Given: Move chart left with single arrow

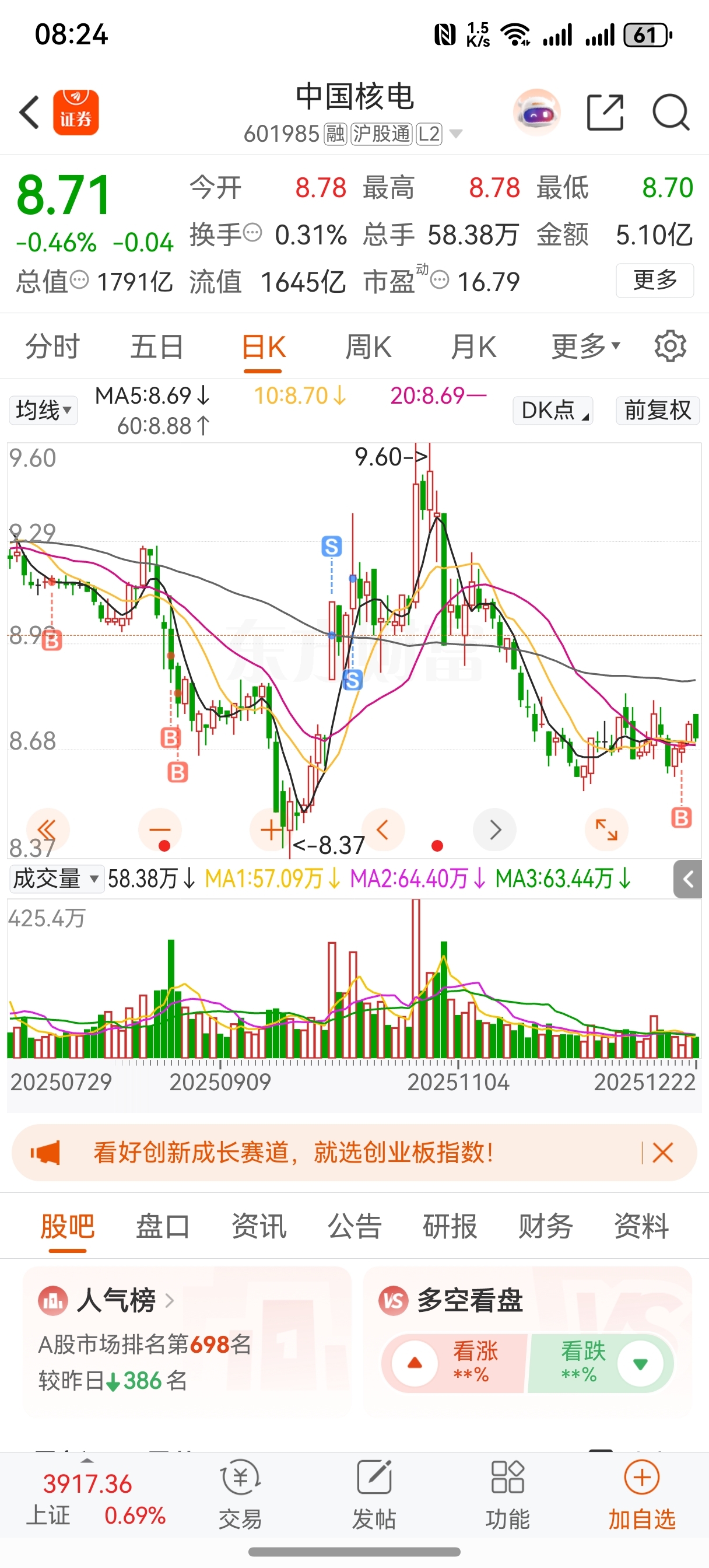Looking at the screenshot, I should 383,829.
